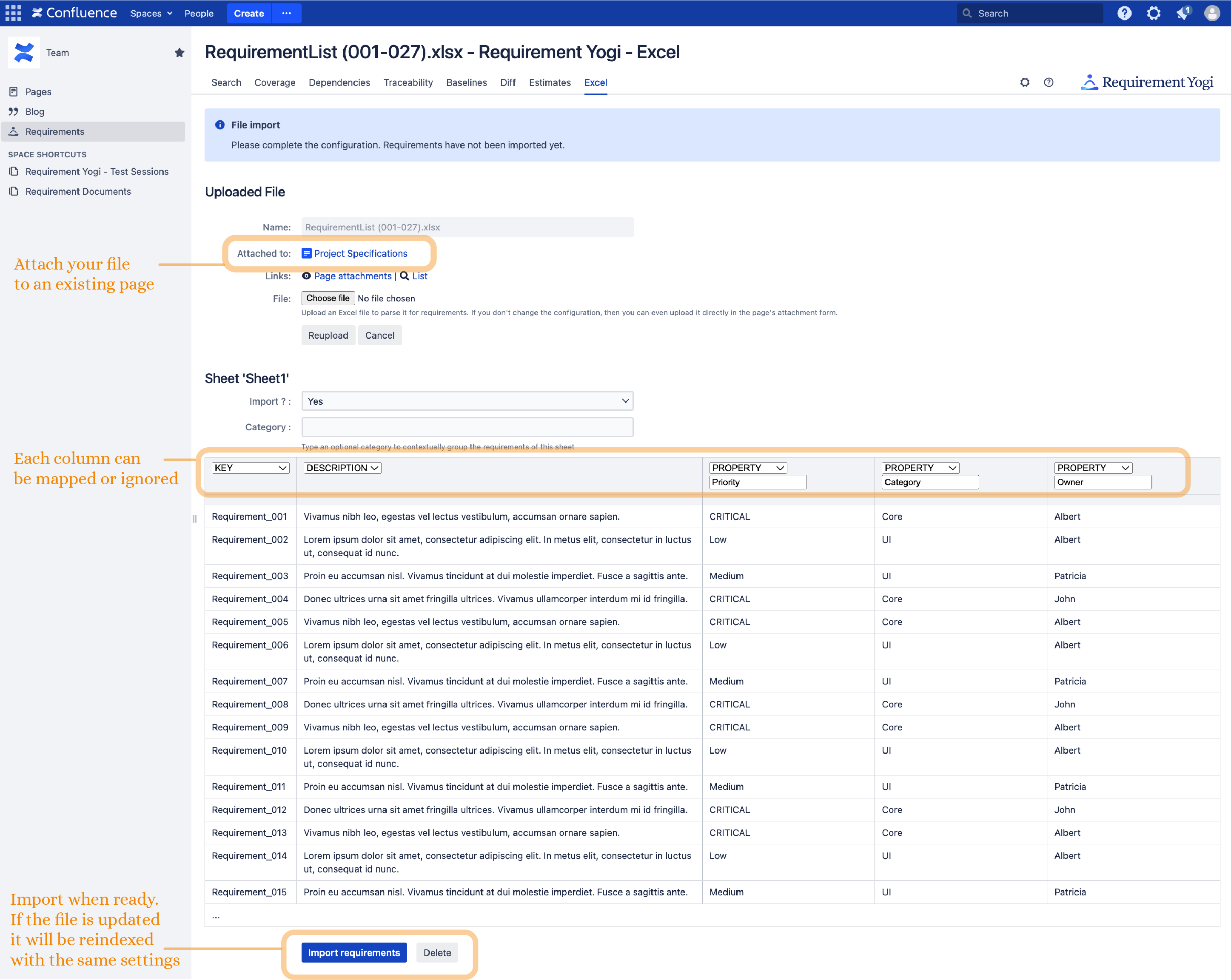Open Confluence settings gear in top bar
The image size is (1231, 980).
coord(1153,13)
